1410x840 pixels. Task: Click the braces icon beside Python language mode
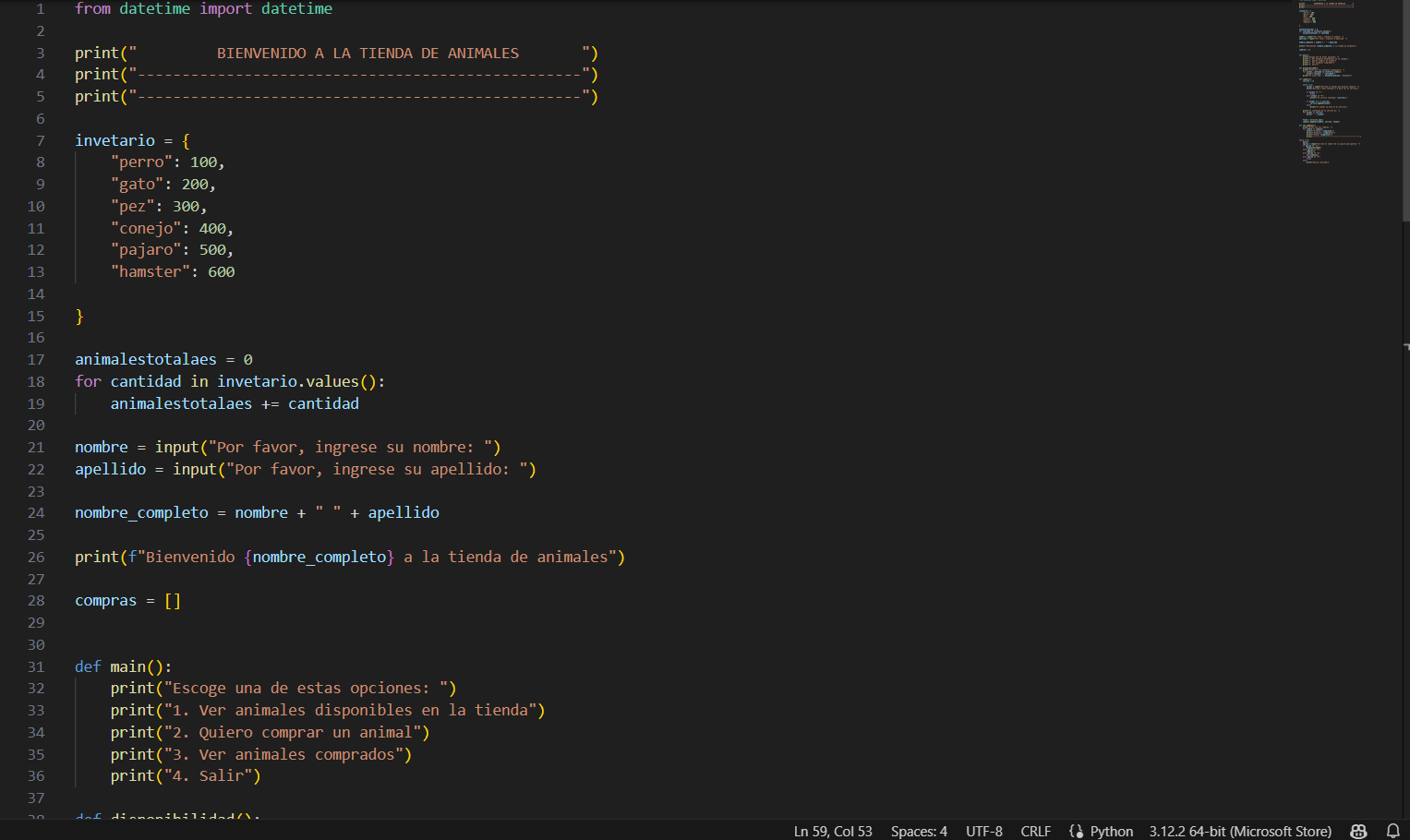[1076, 831]
